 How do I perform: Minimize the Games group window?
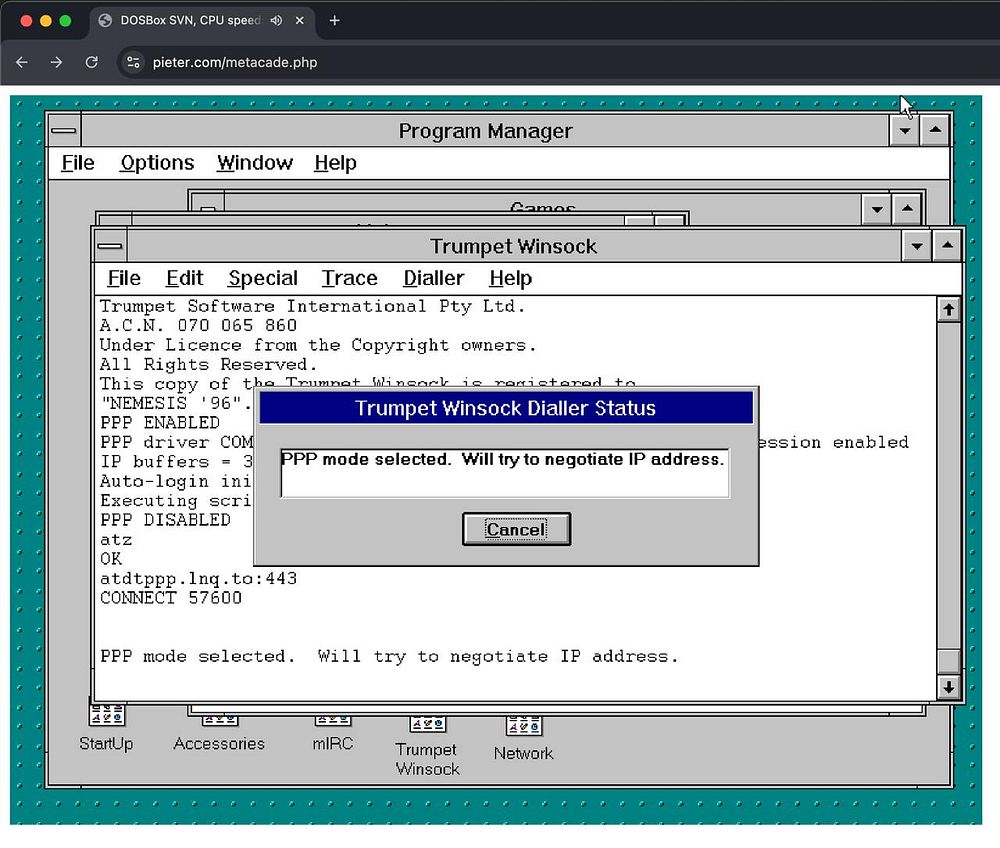[877, 209]
